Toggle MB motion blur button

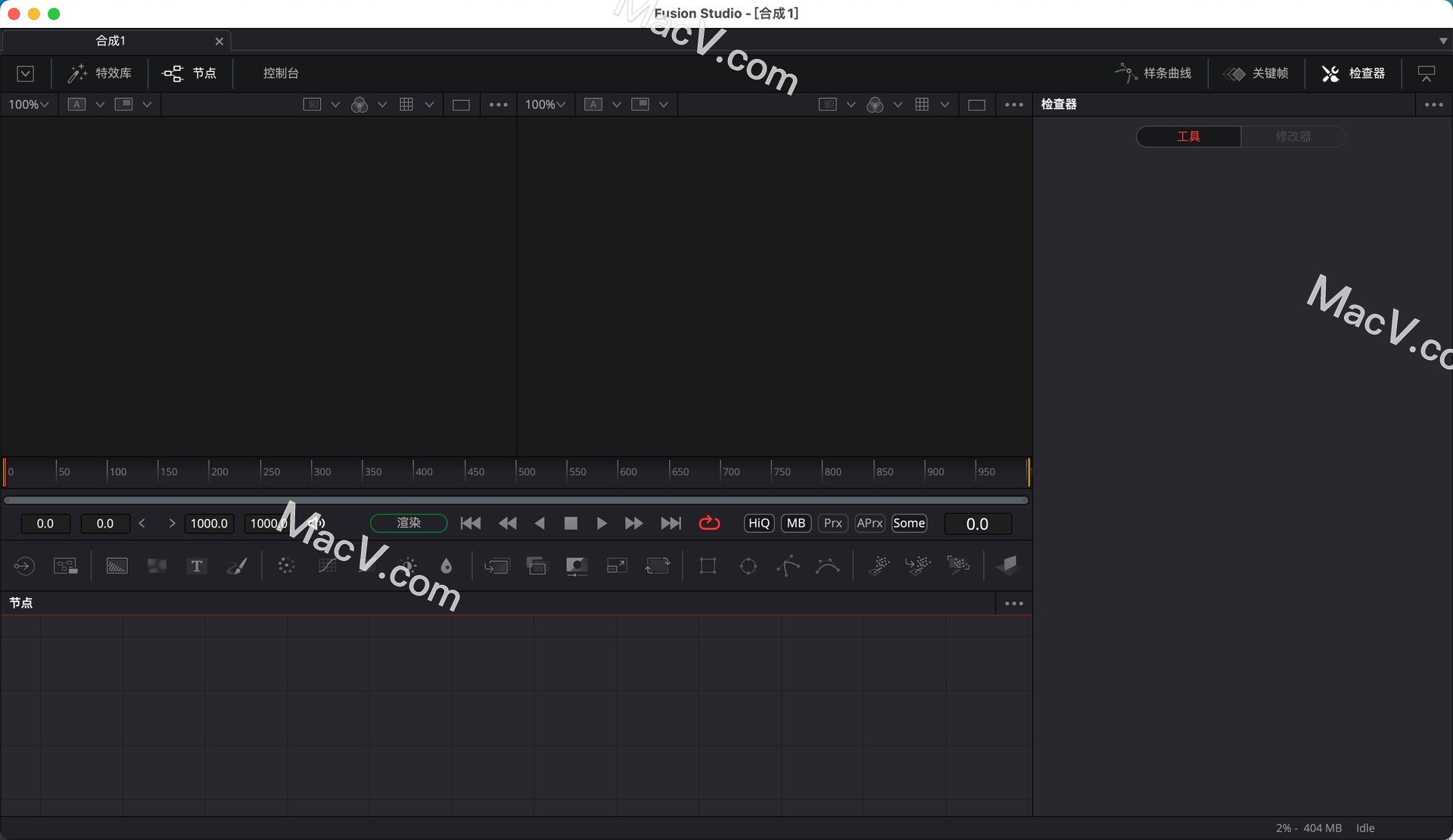tap(796, 523)
